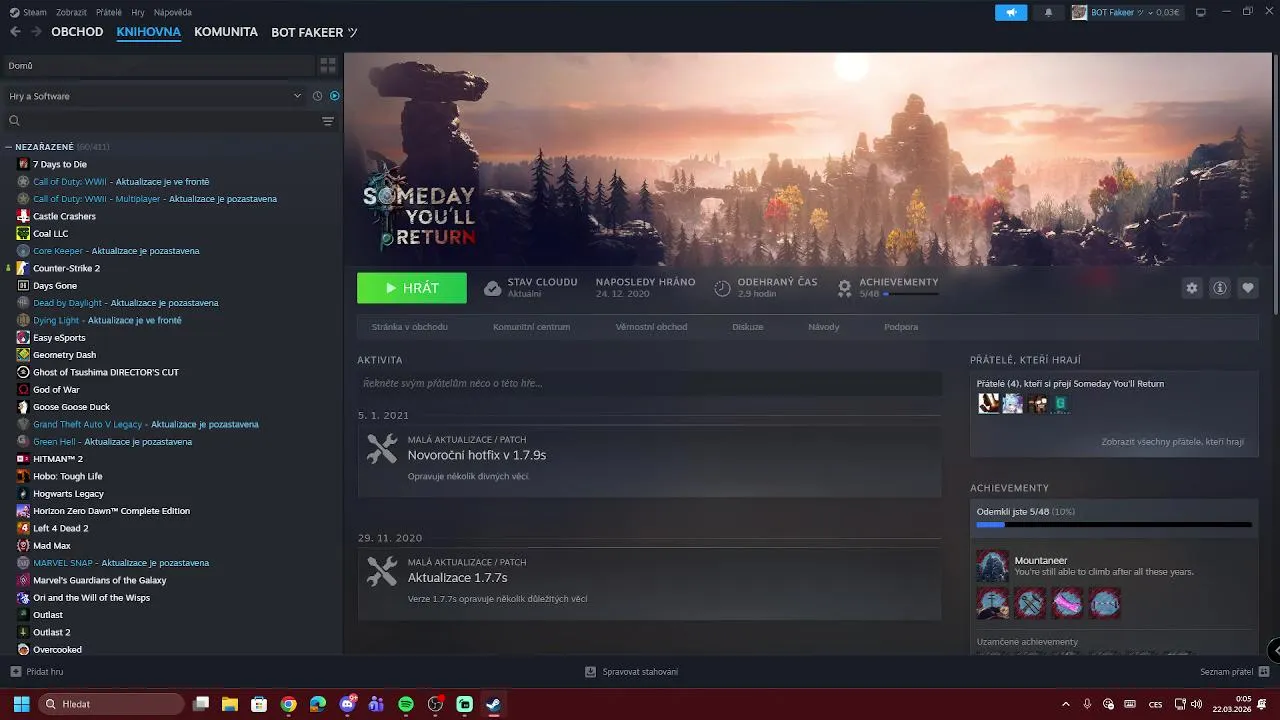Open Věrnostní obchod link
The width and height of the screenshot is (1280, 720).
651,327
